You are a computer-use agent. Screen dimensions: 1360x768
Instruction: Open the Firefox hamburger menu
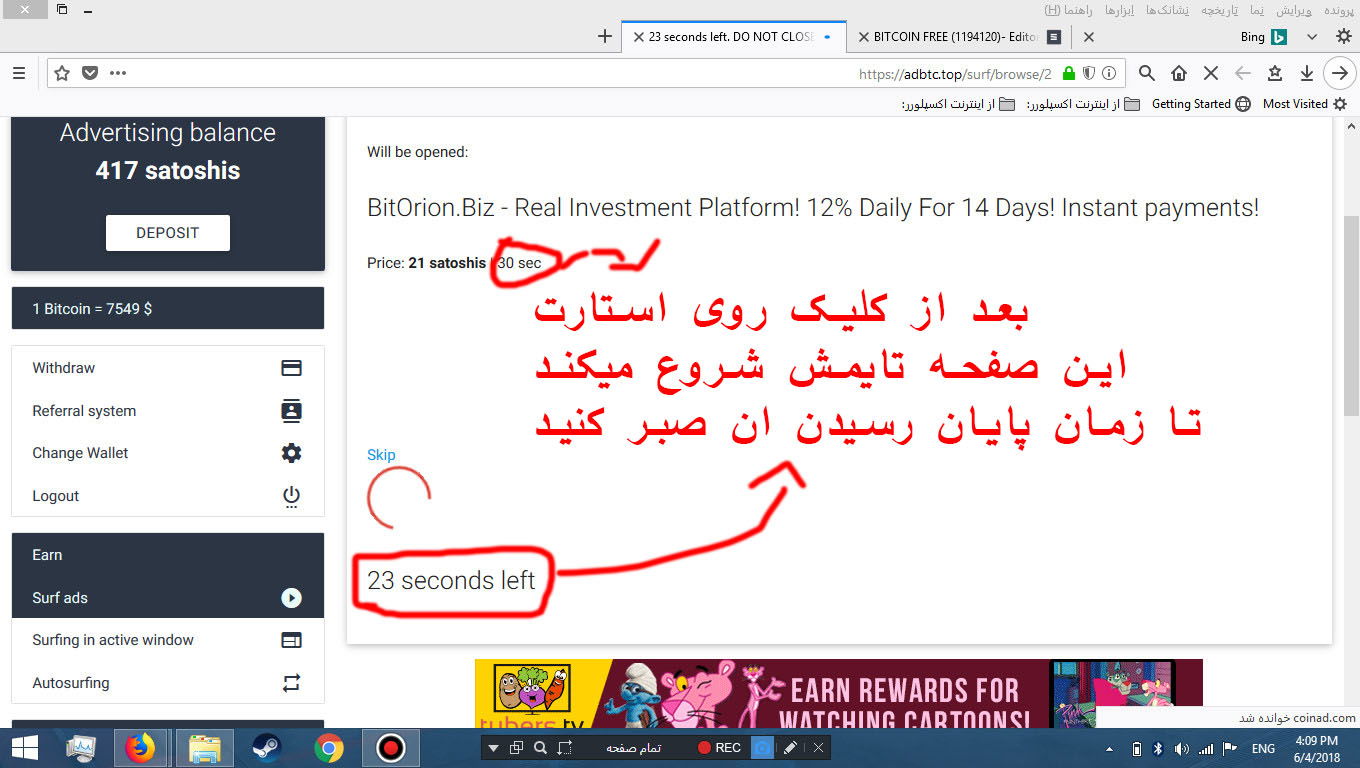point(19,73)
